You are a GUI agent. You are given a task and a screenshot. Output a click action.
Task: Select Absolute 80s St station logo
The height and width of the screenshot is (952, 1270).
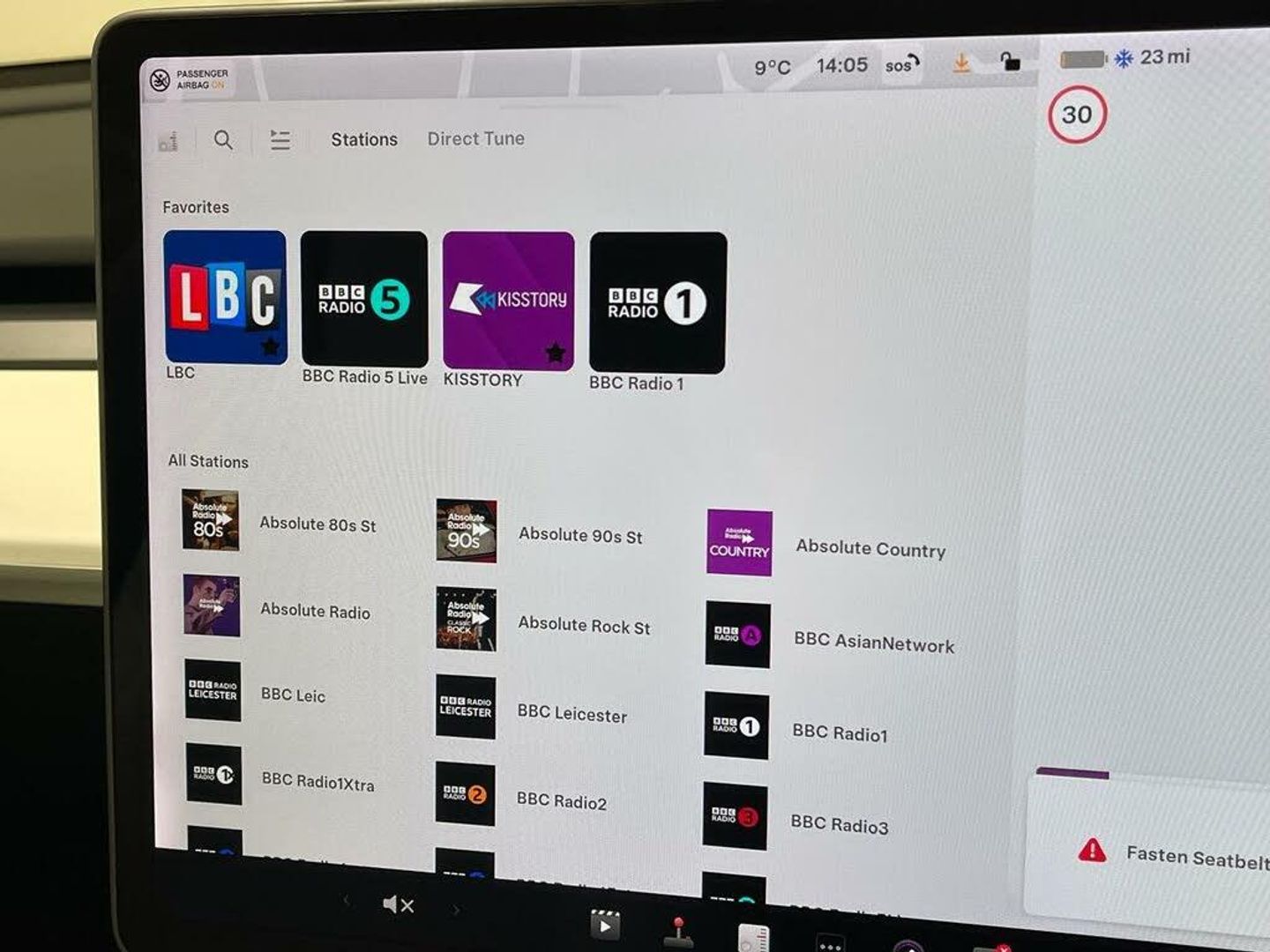(210, 520)
